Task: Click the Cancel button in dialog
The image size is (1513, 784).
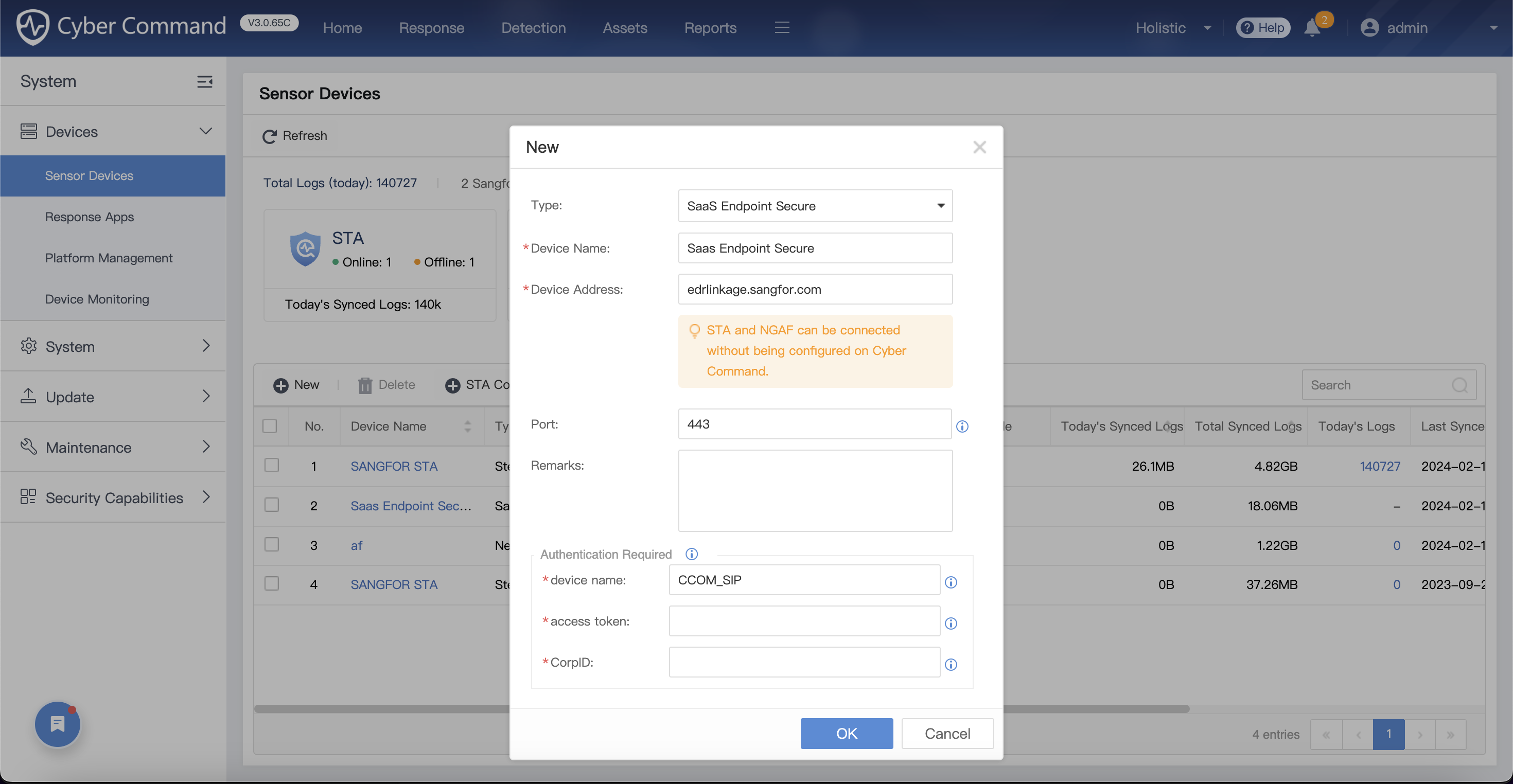Action: click(x=947, y=734)
